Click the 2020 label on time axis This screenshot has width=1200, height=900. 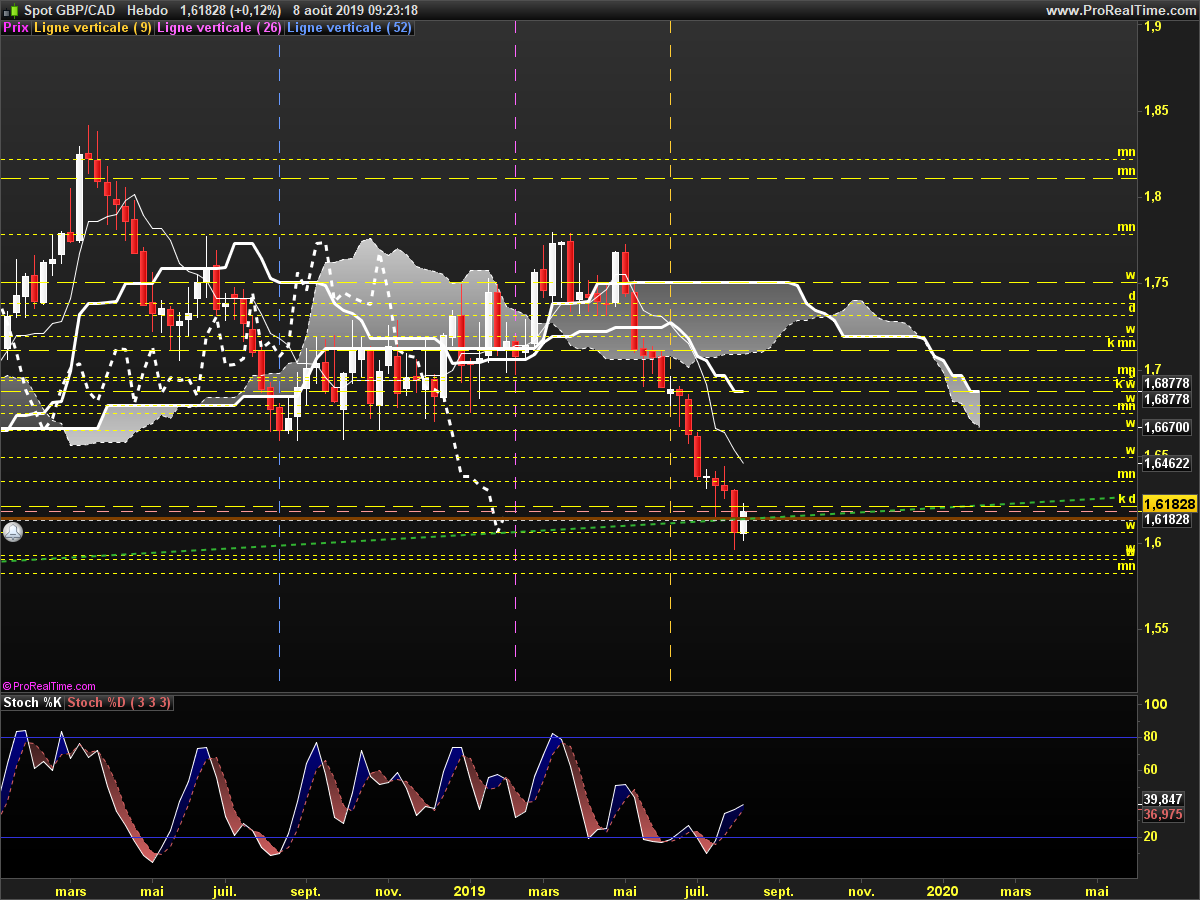tap(944, 890)
